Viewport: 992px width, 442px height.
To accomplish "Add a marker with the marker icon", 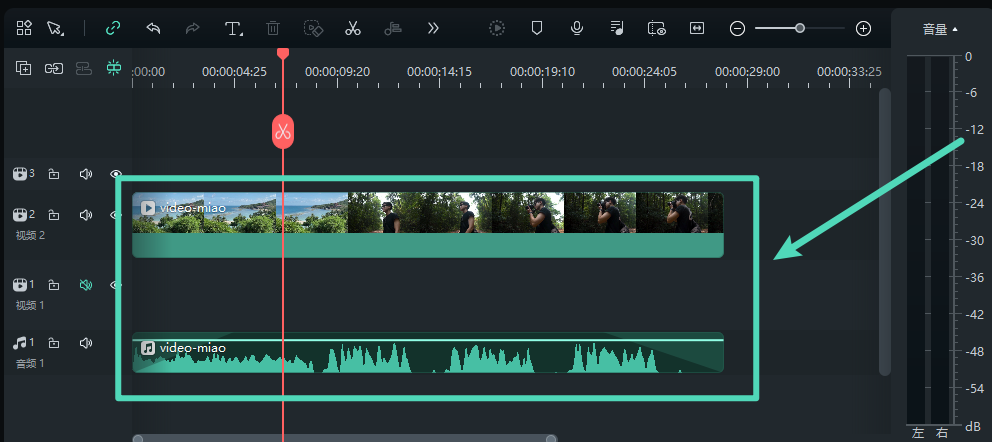I will [537, 28].
